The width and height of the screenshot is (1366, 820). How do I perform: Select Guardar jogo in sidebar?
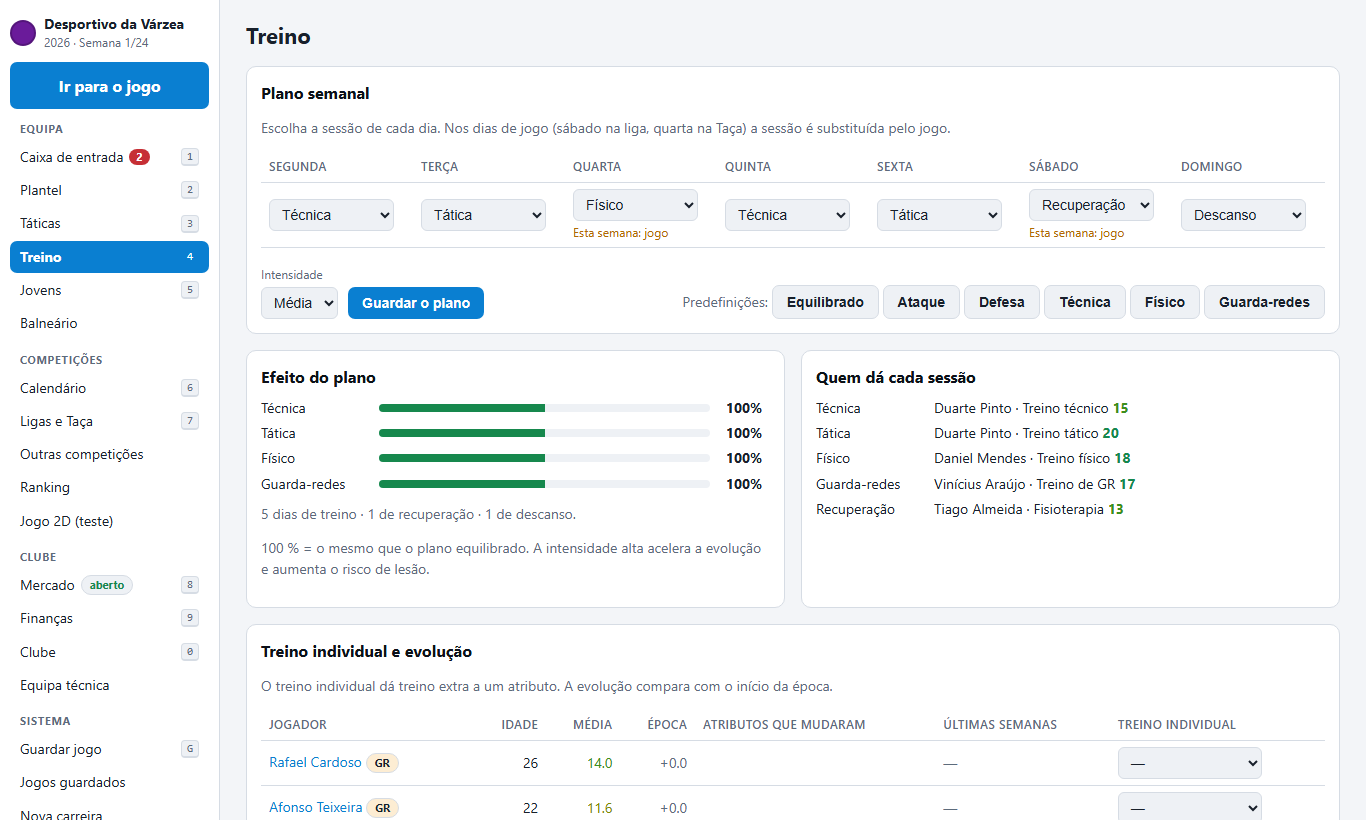pos(109,749)
